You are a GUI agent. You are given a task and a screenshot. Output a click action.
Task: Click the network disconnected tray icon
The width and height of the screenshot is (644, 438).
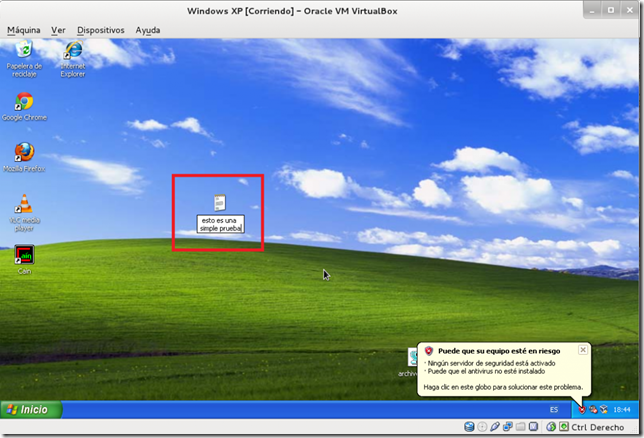[x=593, y=409]
